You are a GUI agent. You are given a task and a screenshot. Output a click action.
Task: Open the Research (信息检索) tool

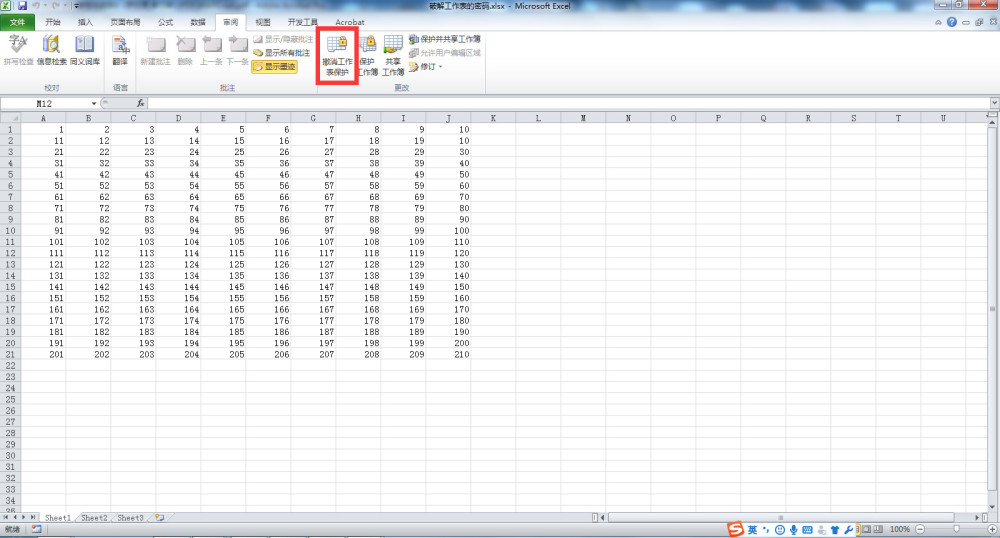click(x=51, y=45)
